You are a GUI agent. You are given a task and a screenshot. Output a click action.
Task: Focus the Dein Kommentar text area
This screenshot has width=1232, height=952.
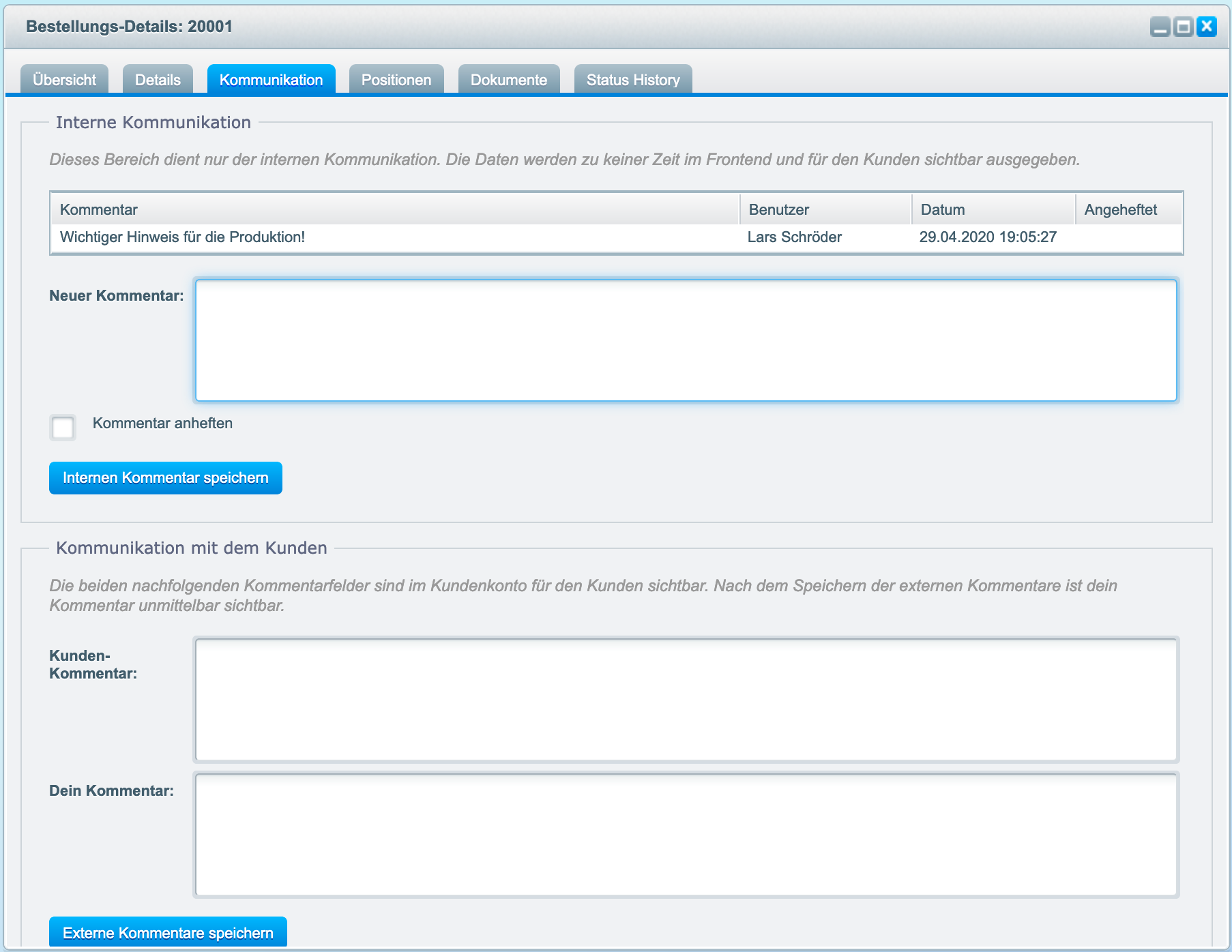[x=686, y=835]
